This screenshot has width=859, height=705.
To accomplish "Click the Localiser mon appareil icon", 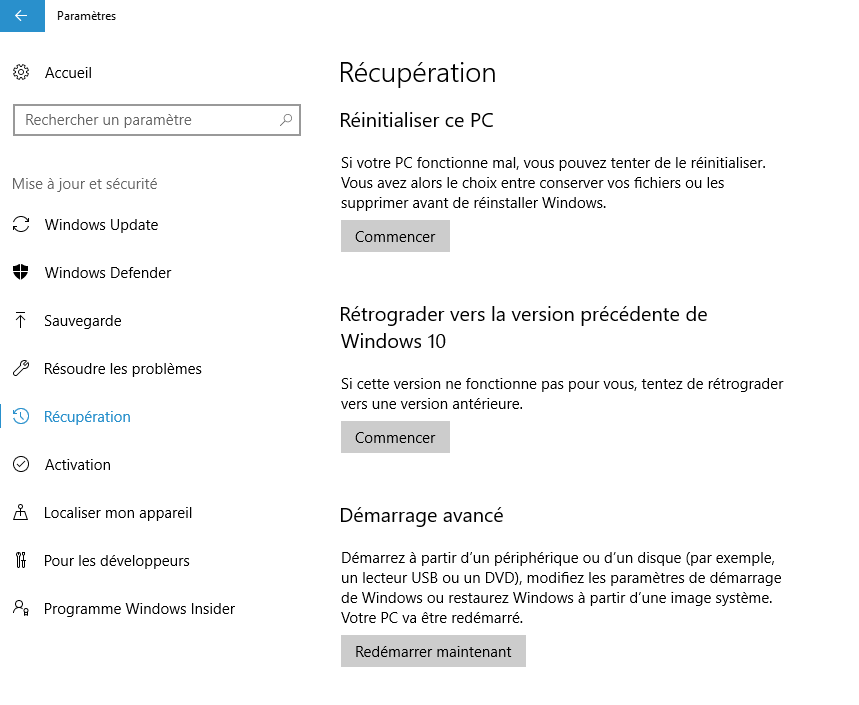I will click(21, 512).
